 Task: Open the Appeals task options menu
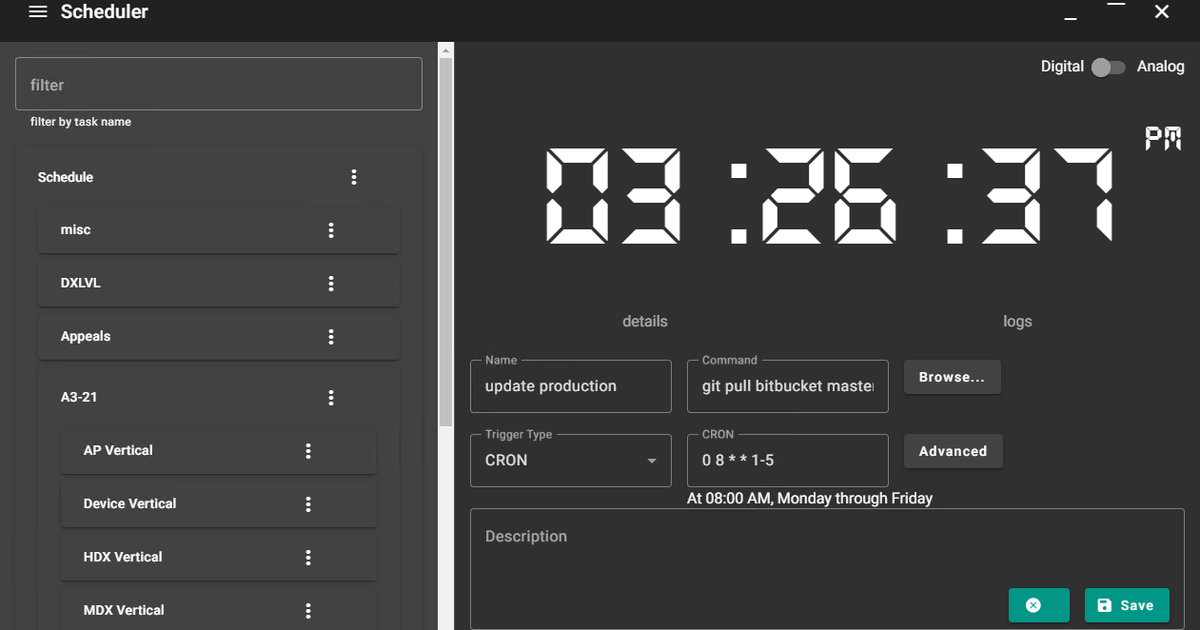(331, 336)
